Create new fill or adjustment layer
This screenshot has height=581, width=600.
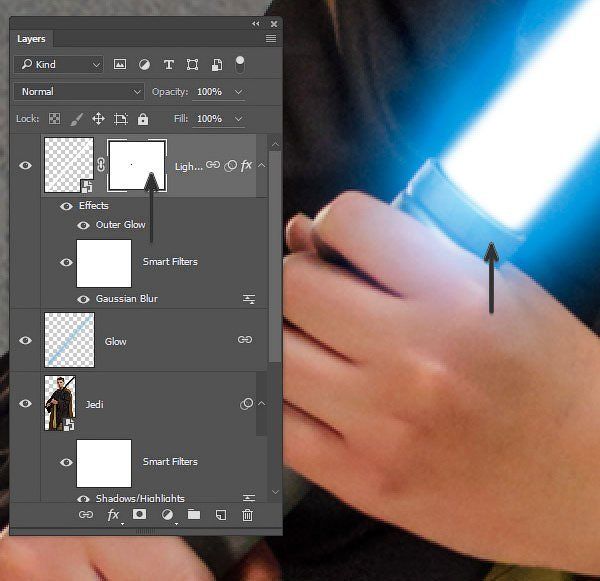167,515
